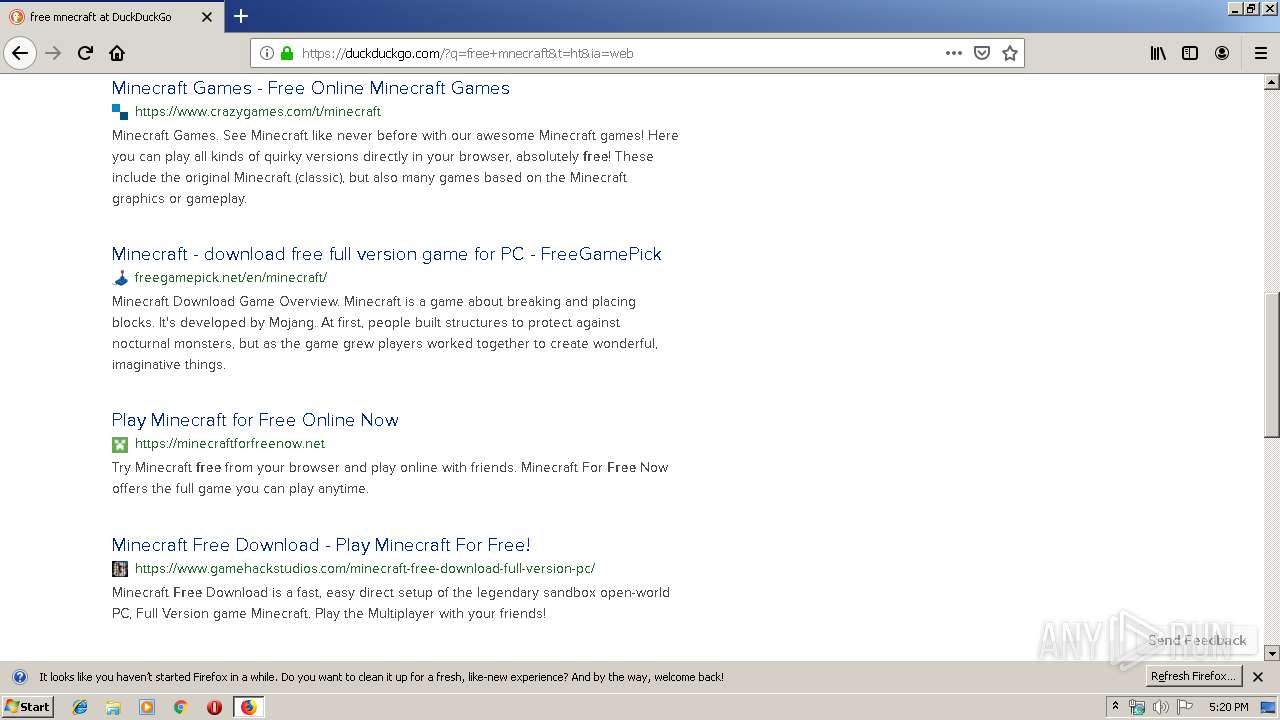Show hidden system tray icons
The height and width of the screenshot is (720, 1280).
(x=1116, y=707)
